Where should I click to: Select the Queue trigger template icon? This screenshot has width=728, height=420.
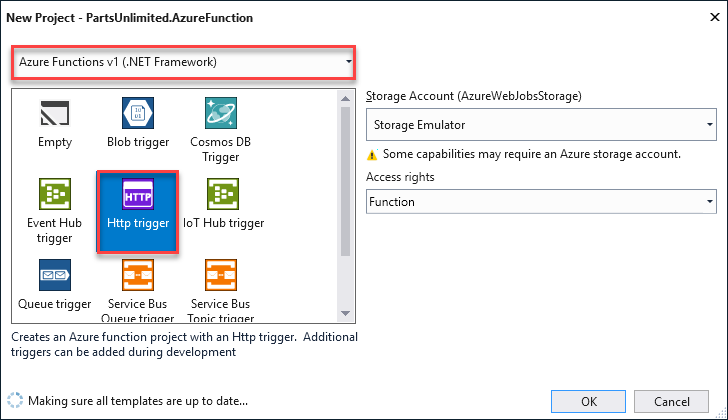55,275
